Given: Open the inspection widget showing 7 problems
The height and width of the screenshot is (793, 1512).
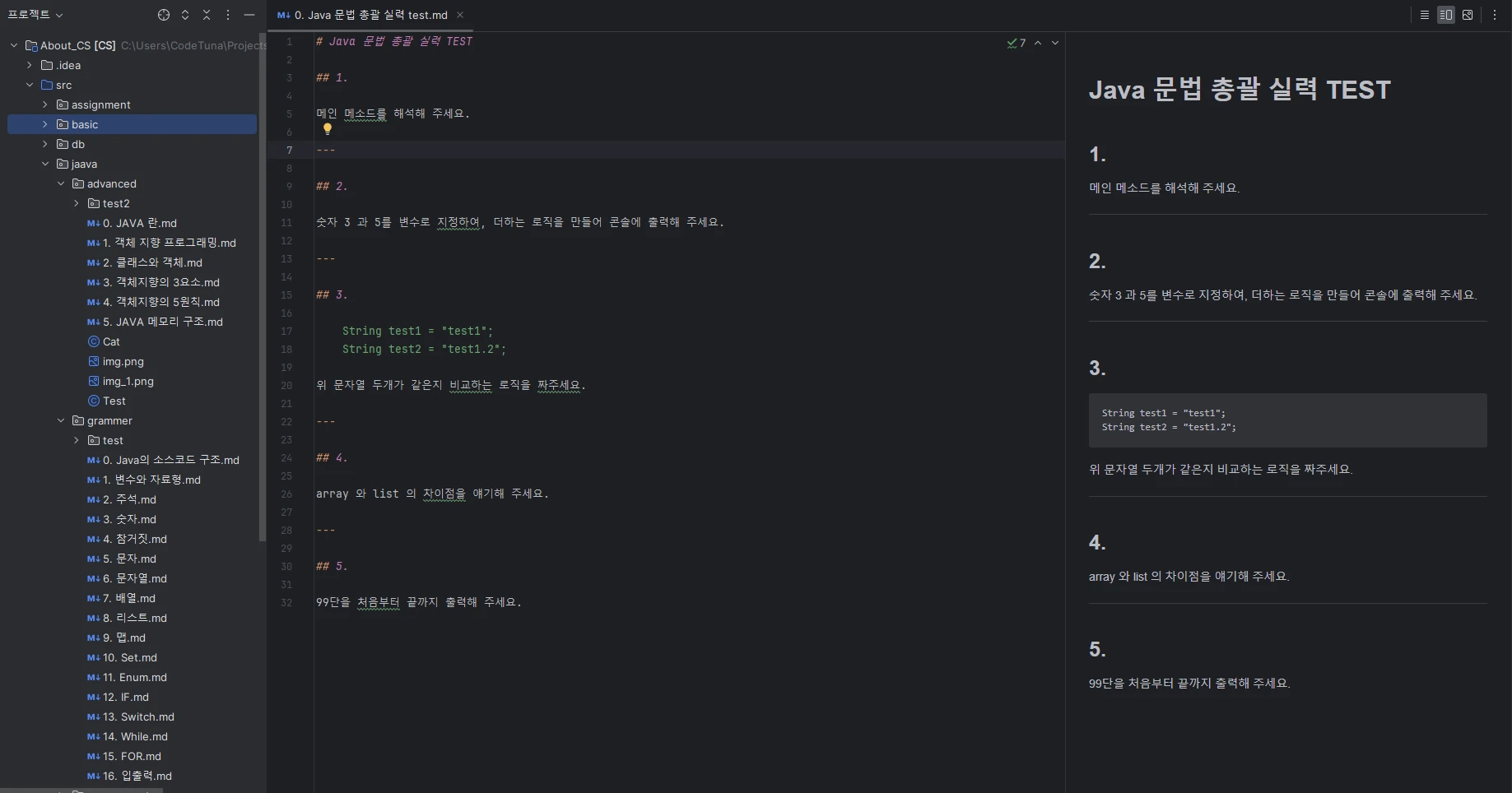Looking at the screenshot, I should pos(1017,43).
